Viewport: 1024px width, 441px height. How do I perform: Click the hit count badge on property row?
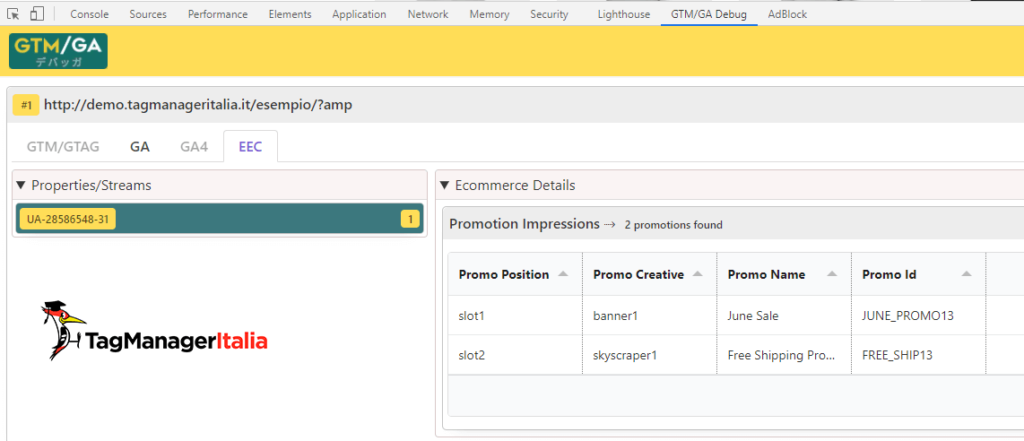click(409, 219)
